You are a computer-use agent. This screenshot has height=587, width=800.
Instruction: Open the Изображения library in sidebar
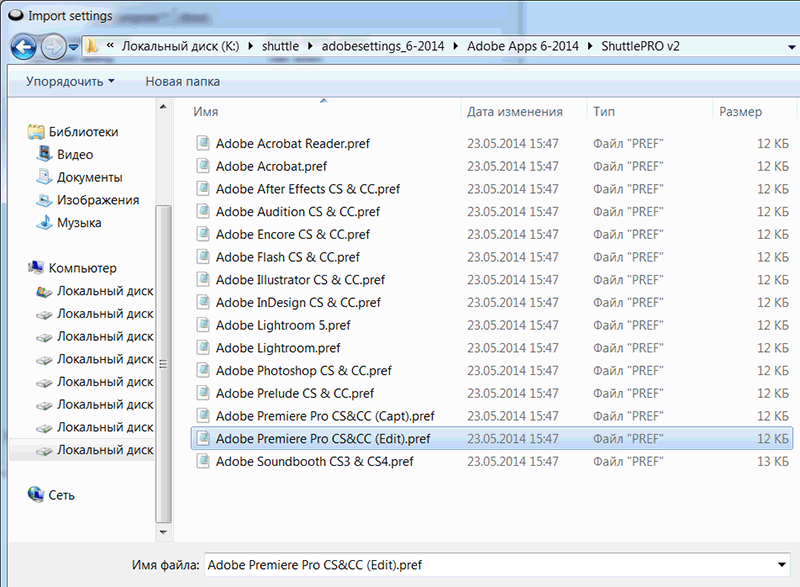tap(97, 200)
